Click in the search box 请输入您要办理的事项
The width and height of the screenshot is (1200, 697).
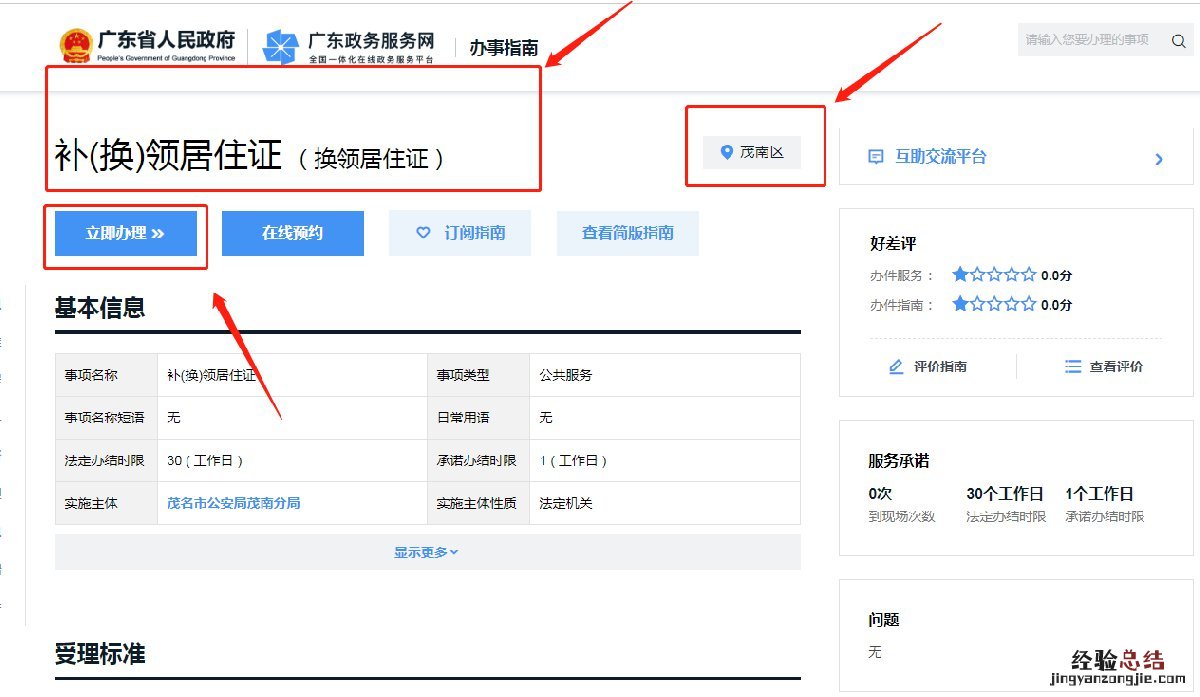coord(1090,40)
